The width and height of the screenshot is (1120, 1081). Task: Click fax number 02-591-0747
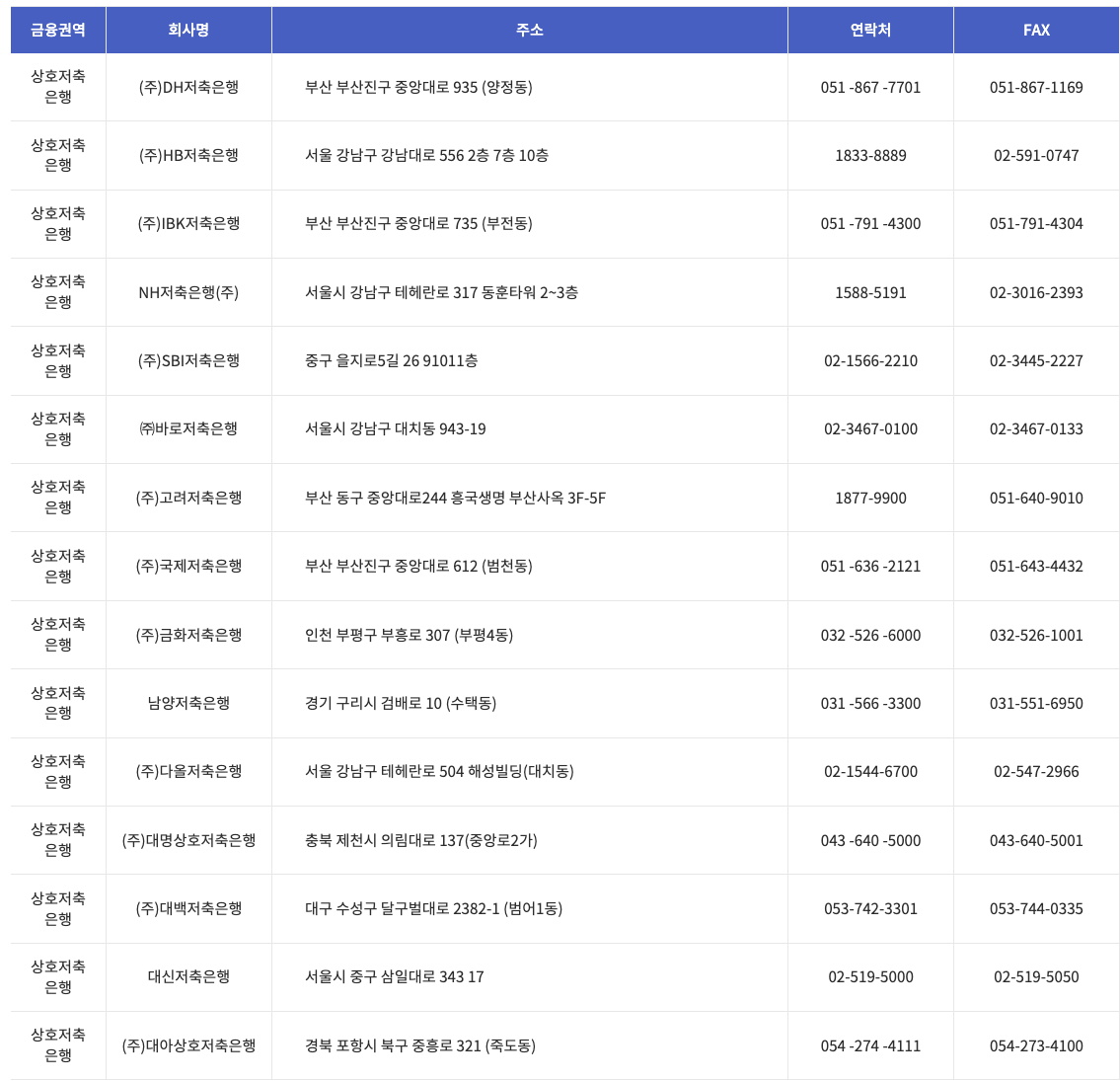pyautogui.click(x=1036, y=155)
